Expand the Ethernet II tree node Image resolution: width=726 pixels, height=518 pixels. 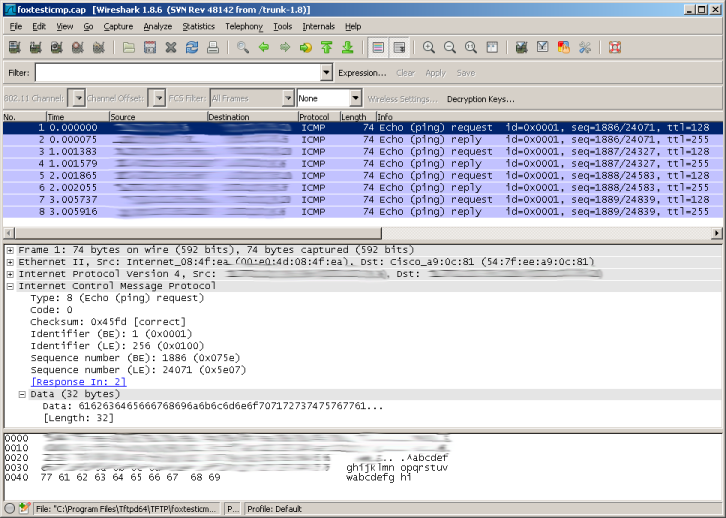point(10,262)
